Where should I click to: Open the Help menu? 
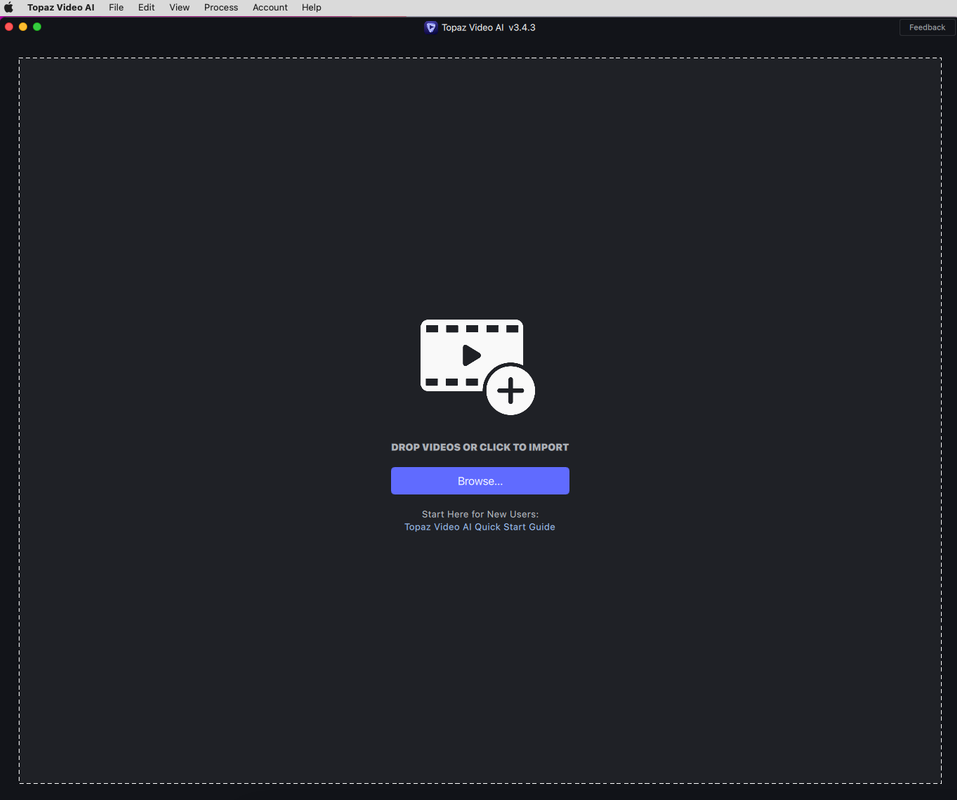coord(311,7)
